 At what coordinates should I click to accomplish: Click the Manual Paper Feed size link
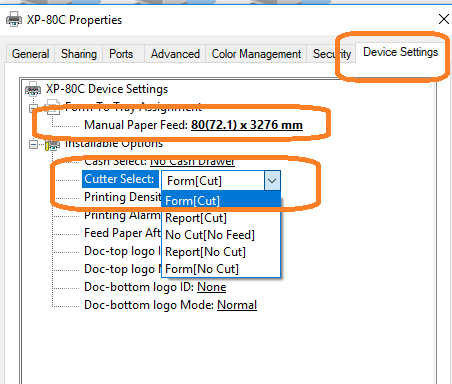pos(247,125)
